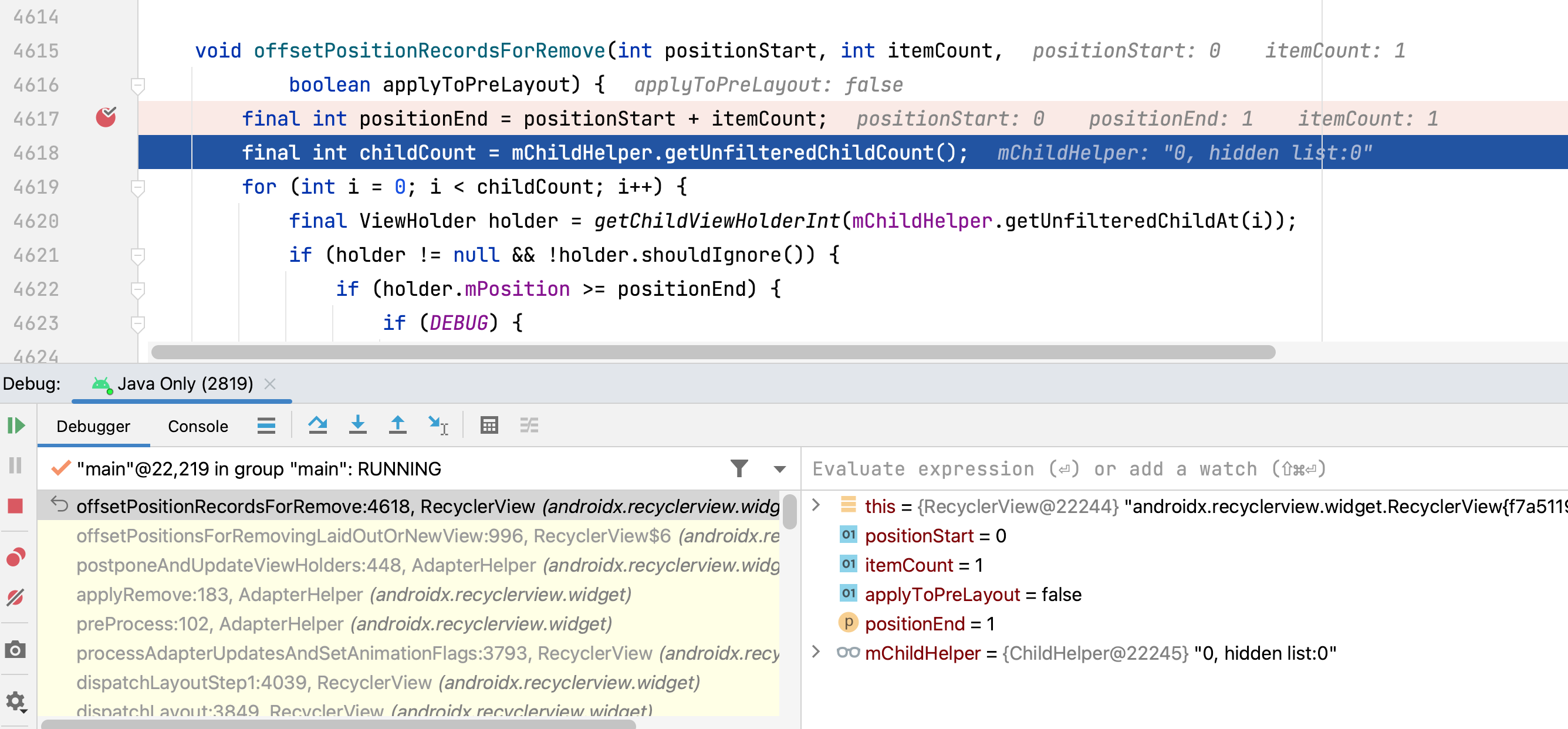Click the Step Over icon
Viewport: 1568px width, 729px height.
coord(317,424)
